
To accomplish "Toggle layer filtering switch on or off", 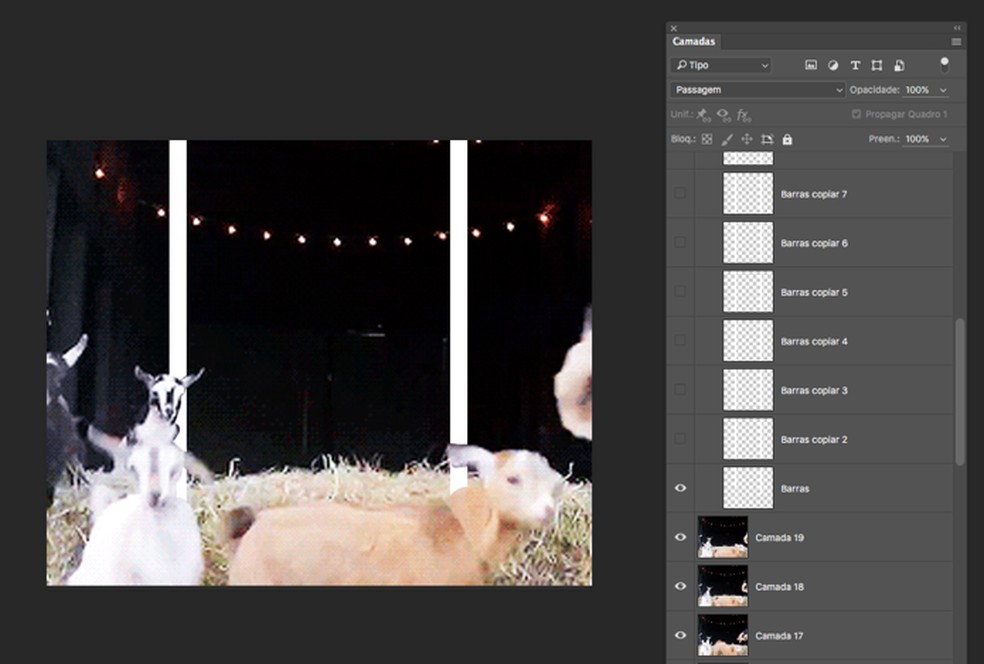I will (x=944, y=64).
